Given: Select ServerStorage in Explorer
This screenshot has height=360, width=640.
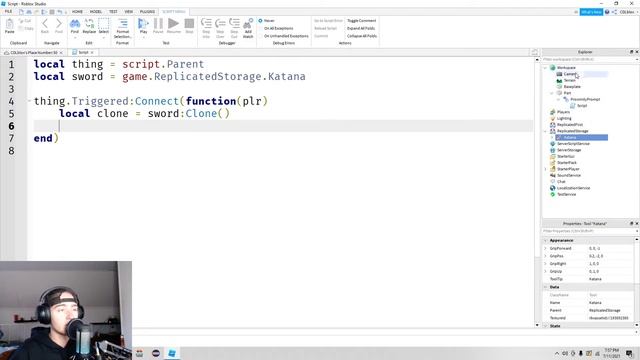Looking at the screenshot, I should coord(569,150).
